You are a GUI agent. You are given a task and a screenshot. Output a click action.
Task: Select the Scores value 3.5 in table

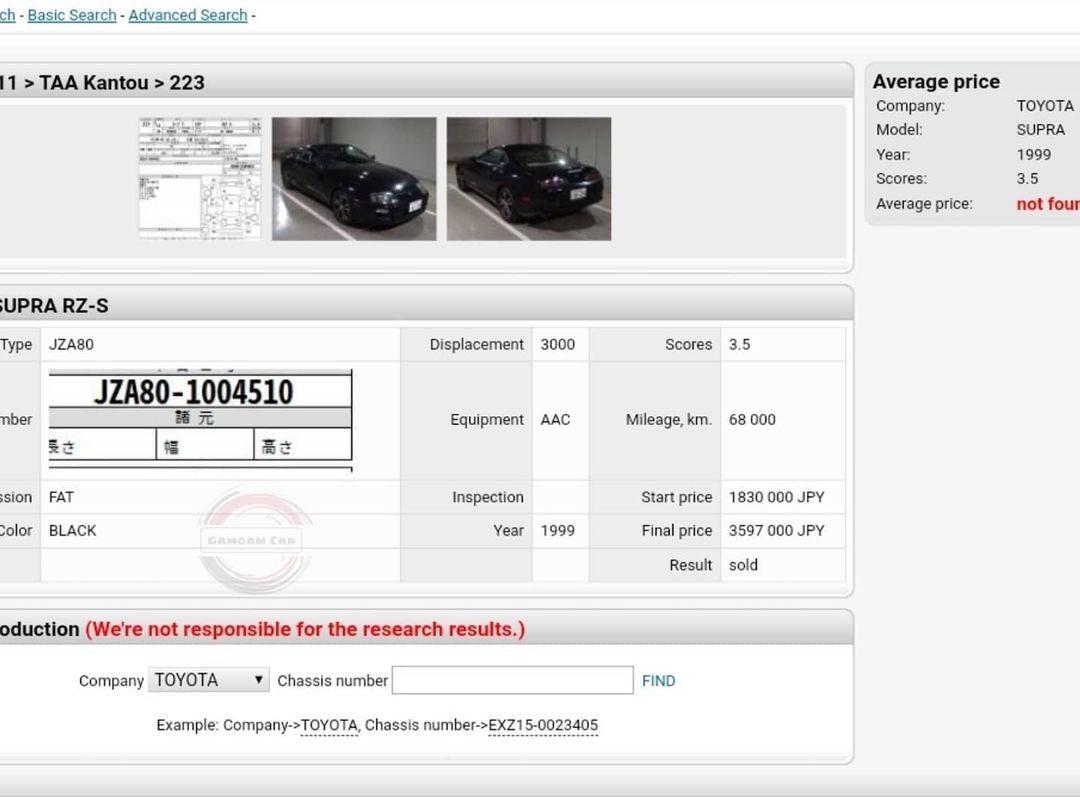coord(739,344)
